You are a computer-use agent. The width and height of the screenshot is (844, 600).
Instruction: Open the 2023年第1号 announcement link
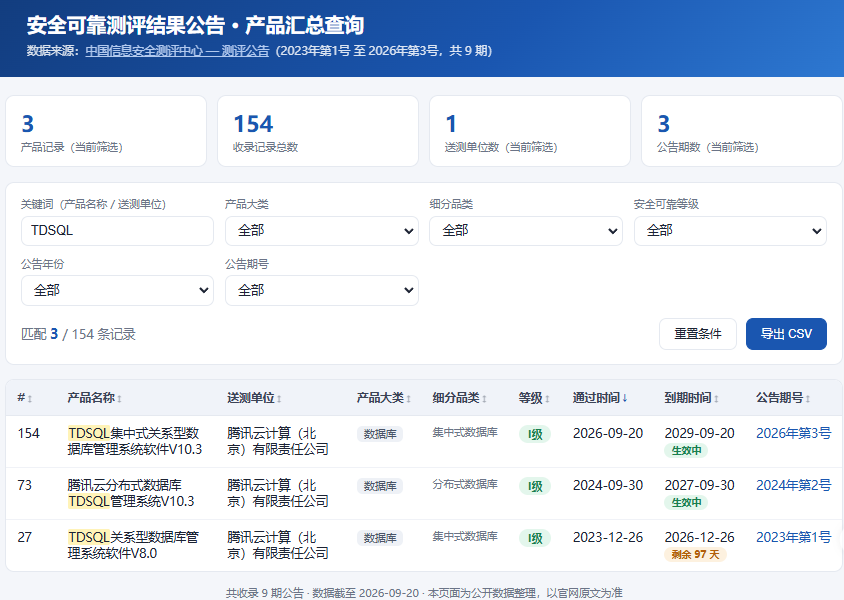(x=793, y=537)
